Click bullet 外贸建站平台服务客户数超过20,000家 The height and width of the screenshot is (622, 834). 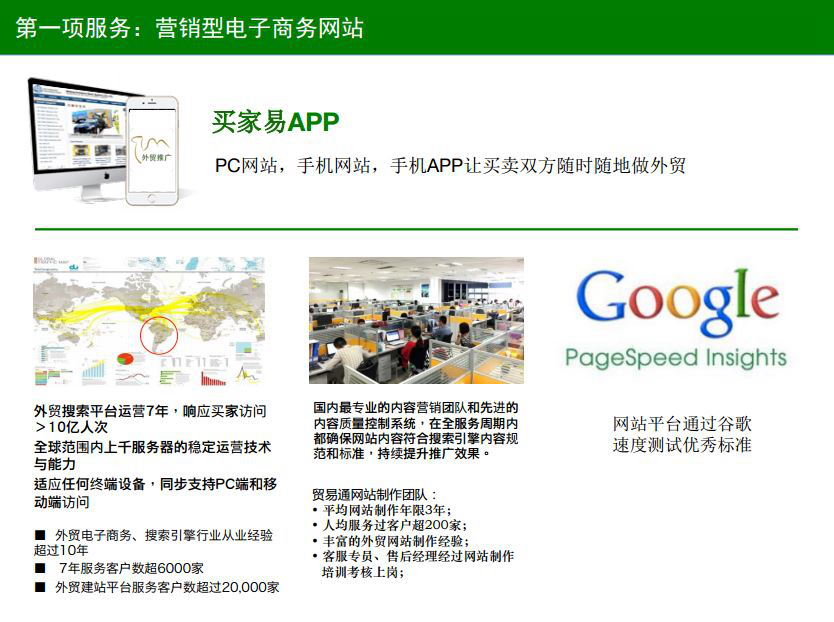point(167,587)
